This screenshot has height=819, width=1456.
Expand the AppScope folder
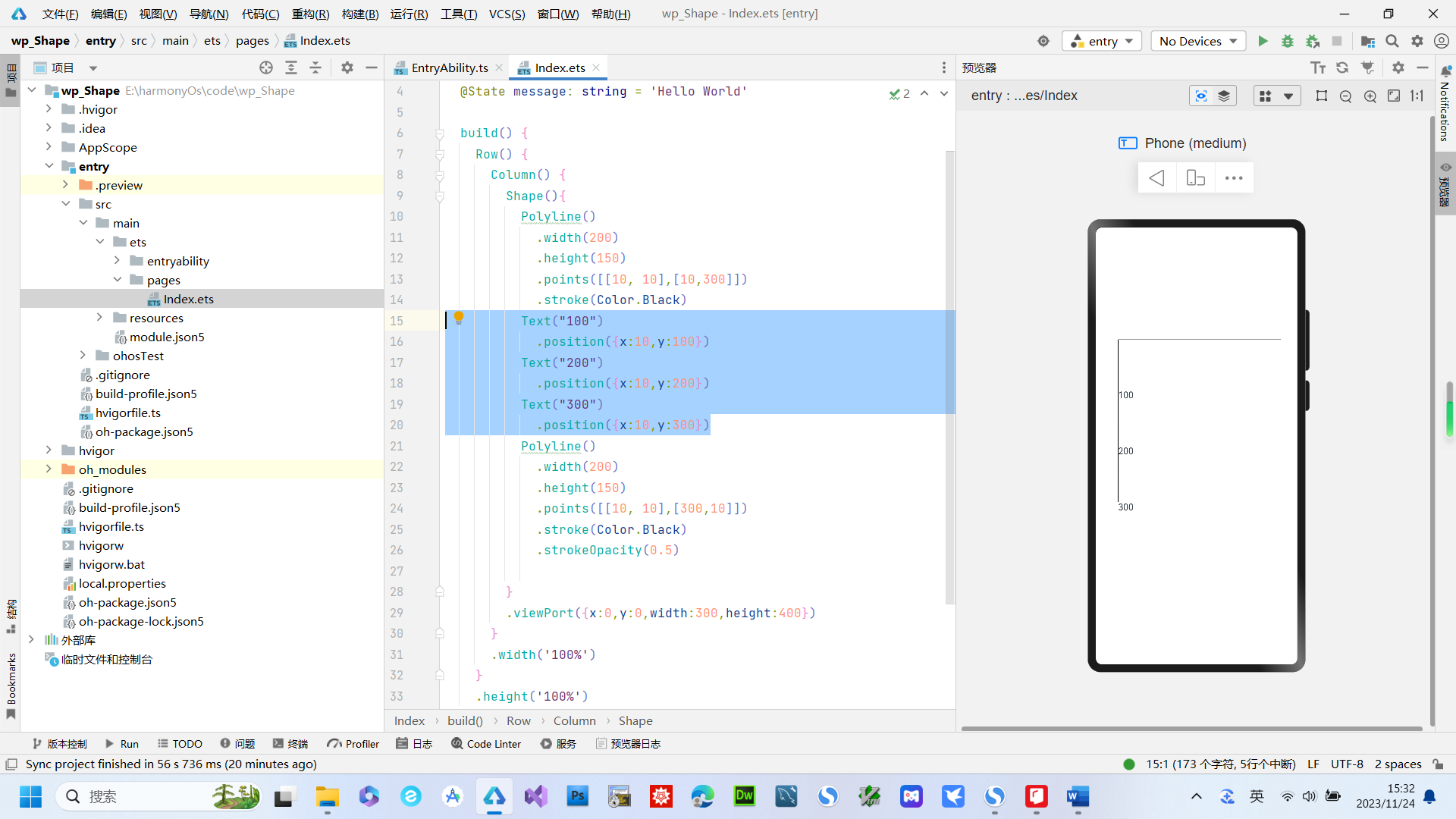[x=49, y=147]
